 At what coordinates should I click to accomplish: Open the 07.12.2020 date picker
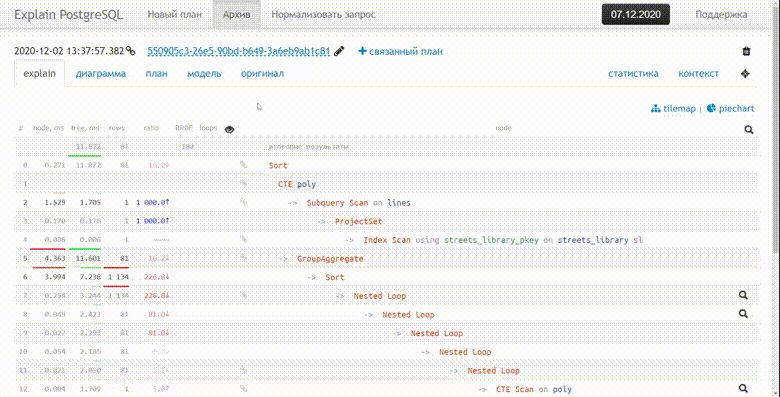pyautogui.click(x=635, y=14)
